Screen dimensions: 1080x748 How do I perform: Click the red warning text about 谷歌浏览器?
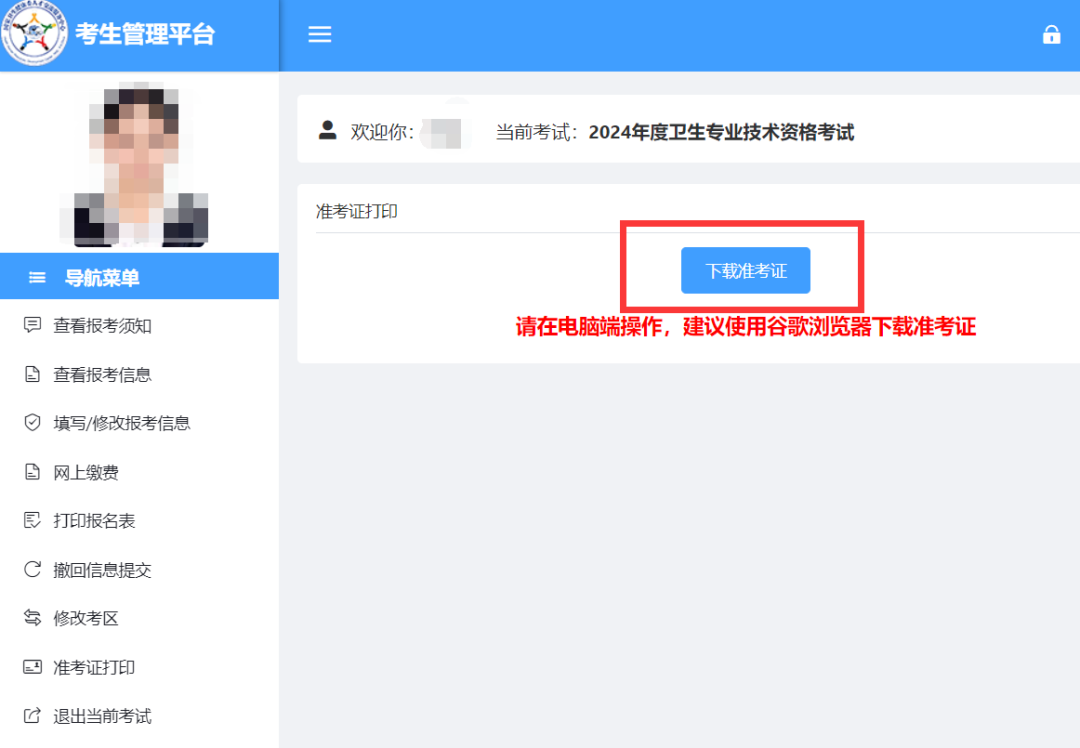pyautogui.click(x=745, y=326)
